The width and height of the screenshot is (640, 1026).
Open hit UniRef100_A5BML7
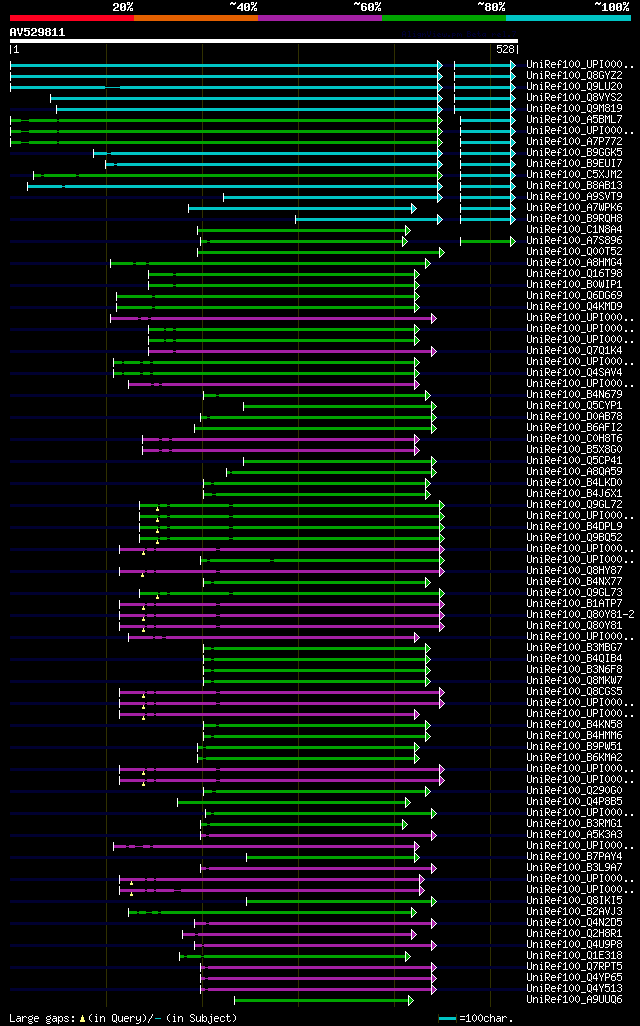pyautogui.click(x=575, y=120)
